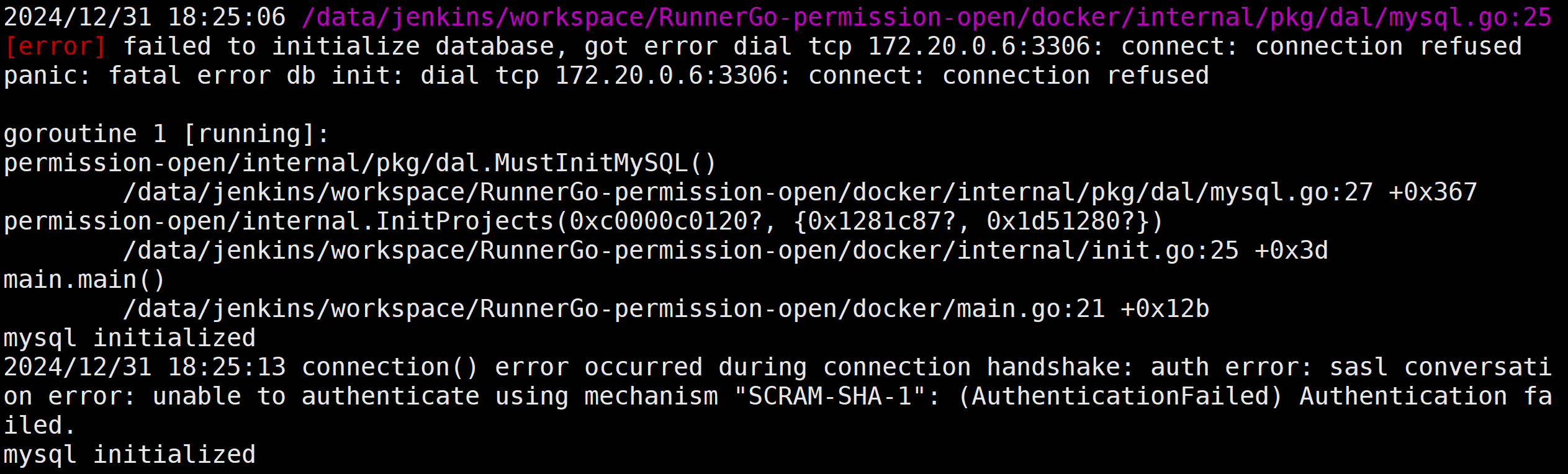The width and height of the screenshot is (1568, 474).
Task: Click the "SCRAM-SHA-1" mechanism text
Action: [829, 396]
